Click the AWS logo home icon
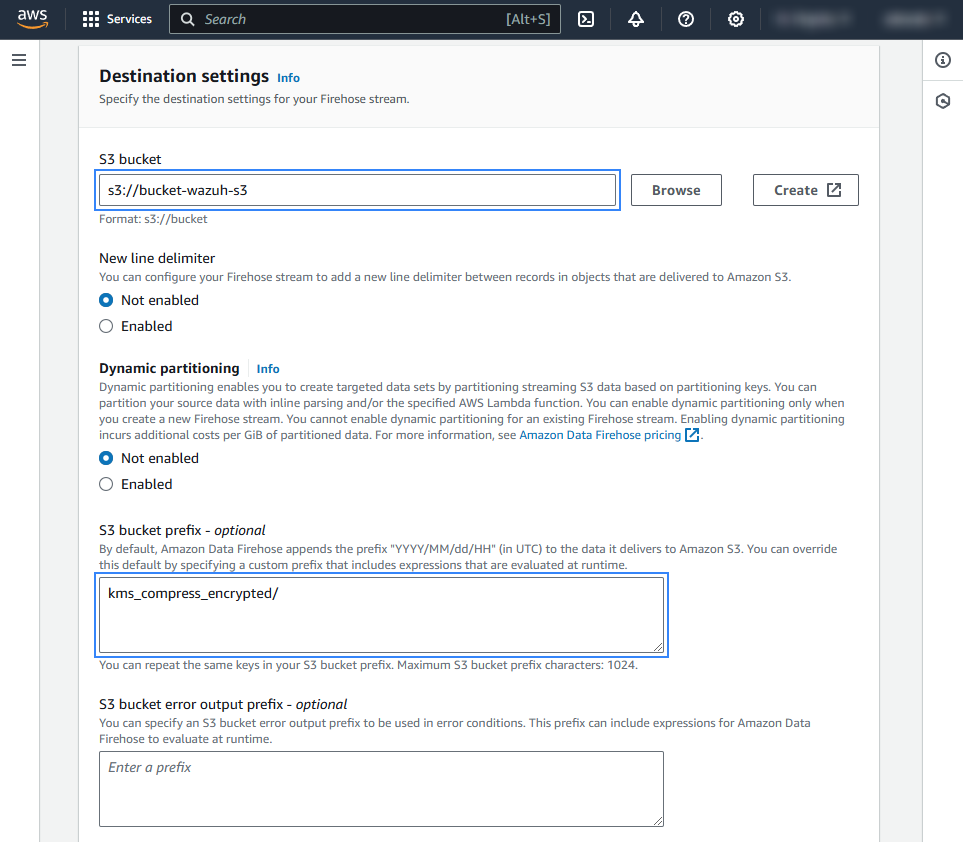This screenshot has width=963, height=842. 32,19
